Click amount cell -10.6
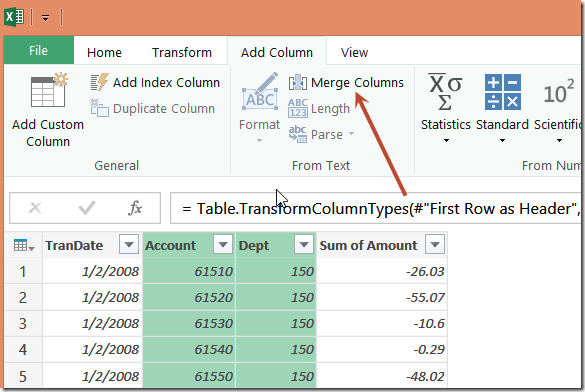 tap(382, 323)
